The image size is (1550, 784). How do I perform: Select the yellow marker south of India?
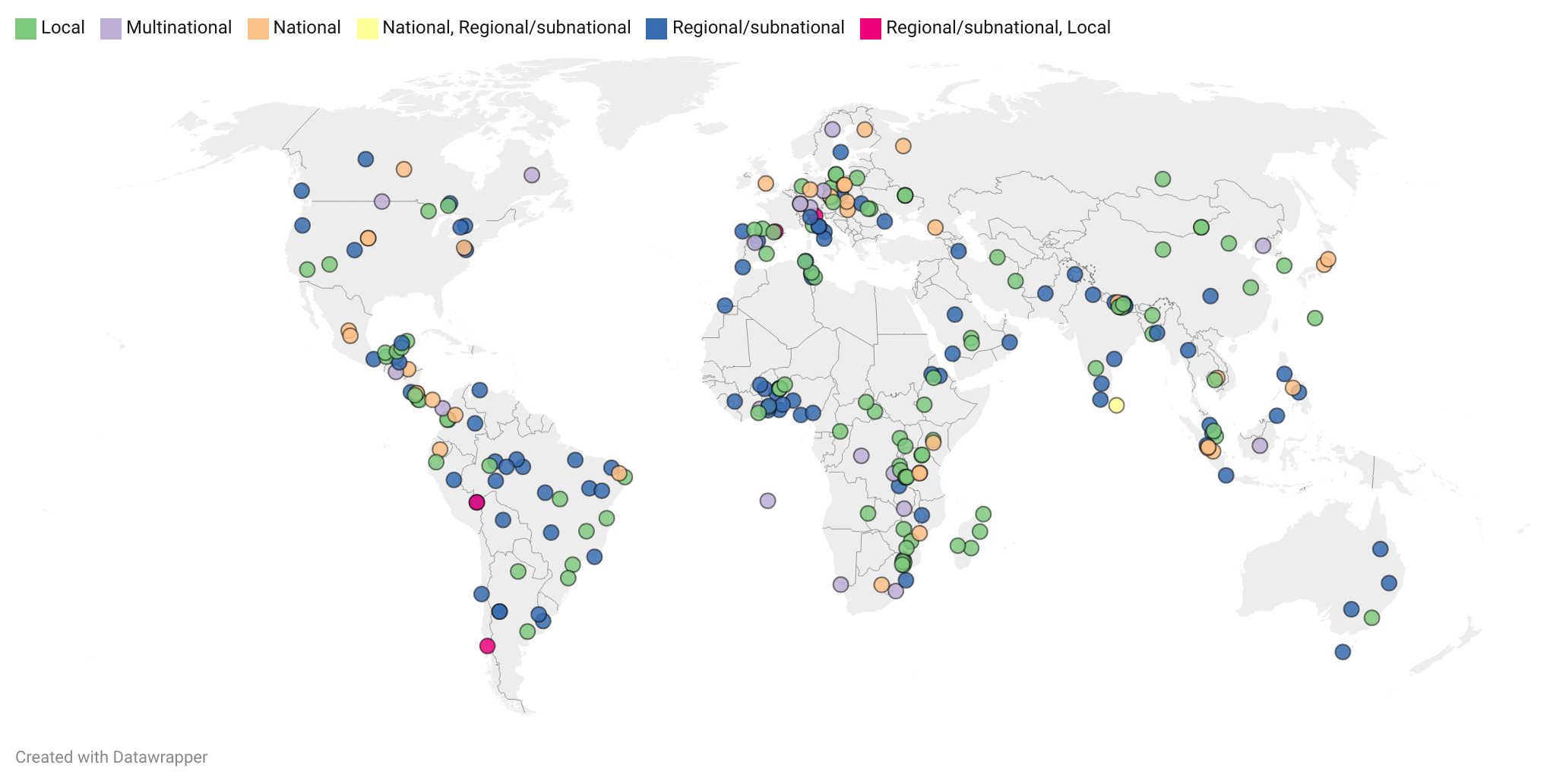[1116, 406]
